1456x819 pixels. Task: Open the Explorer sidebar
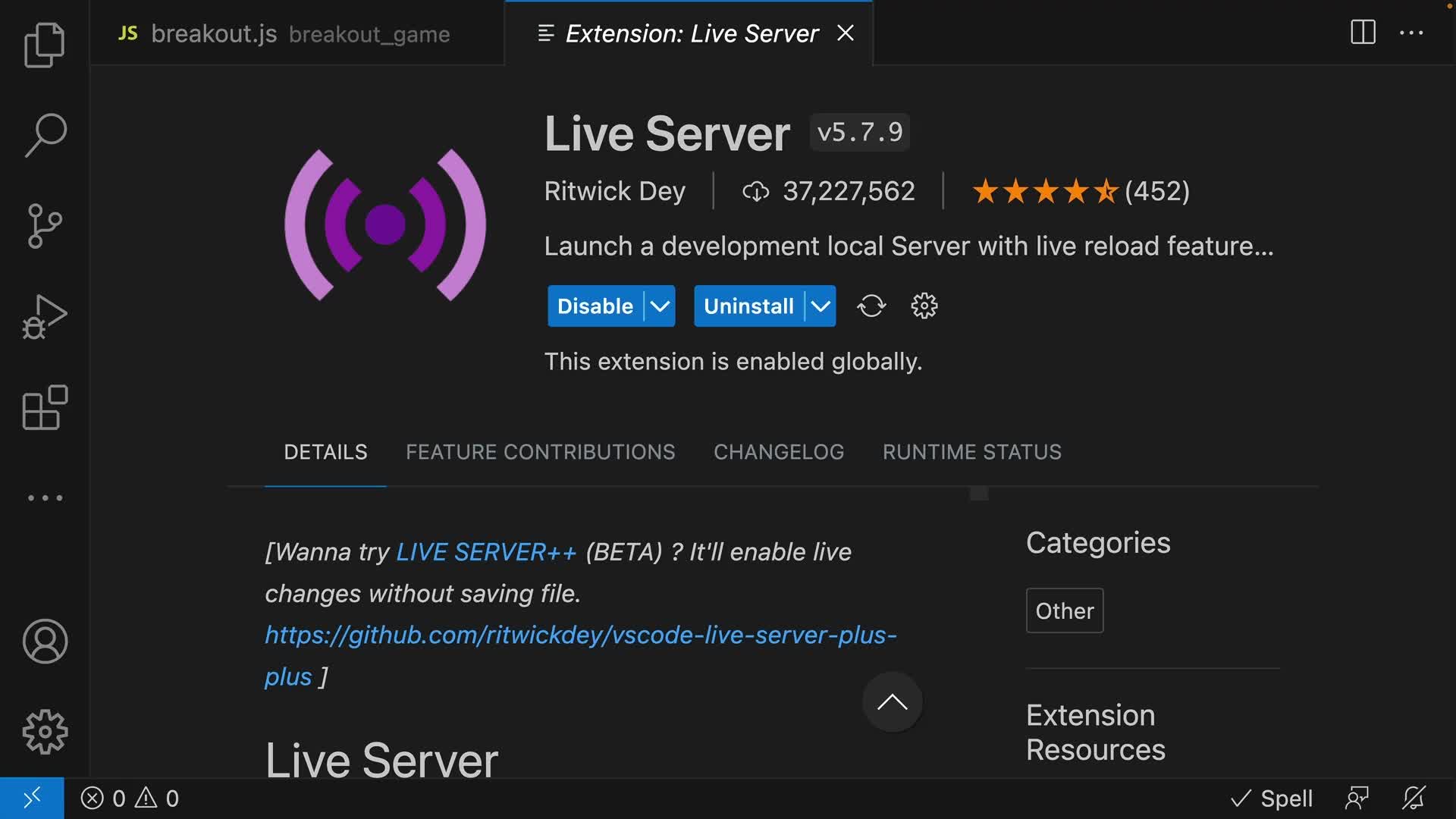click(x=43, y=45)
